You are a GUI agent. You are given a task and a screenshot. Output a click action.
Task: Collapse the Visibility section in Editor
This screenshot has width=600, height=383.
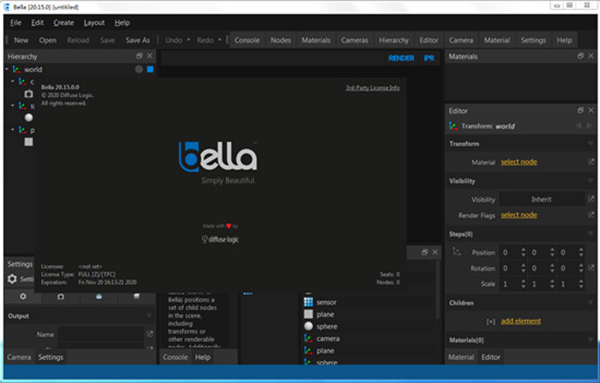(x=590, y=181)
